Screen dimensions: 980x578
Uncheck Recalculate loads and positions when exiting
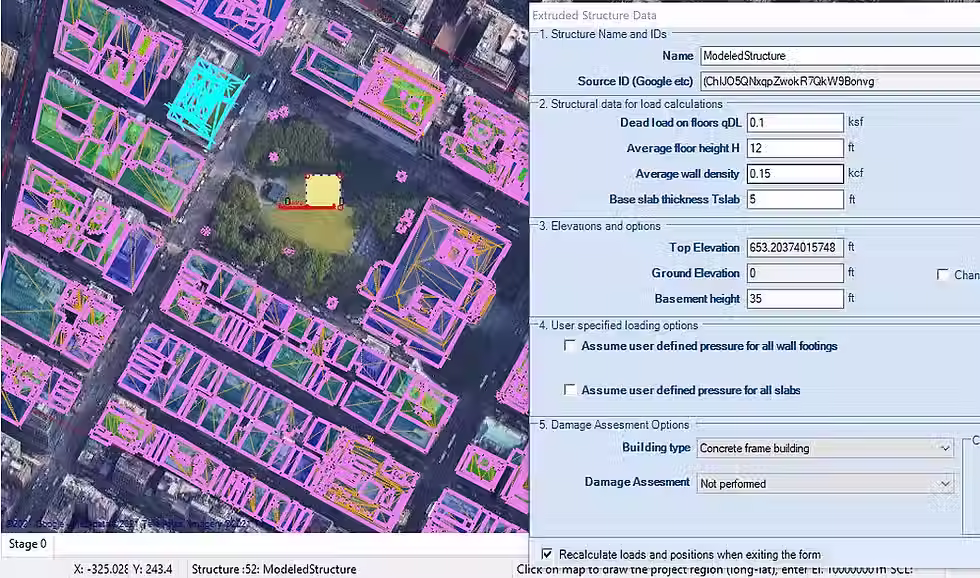click(547, 554)
